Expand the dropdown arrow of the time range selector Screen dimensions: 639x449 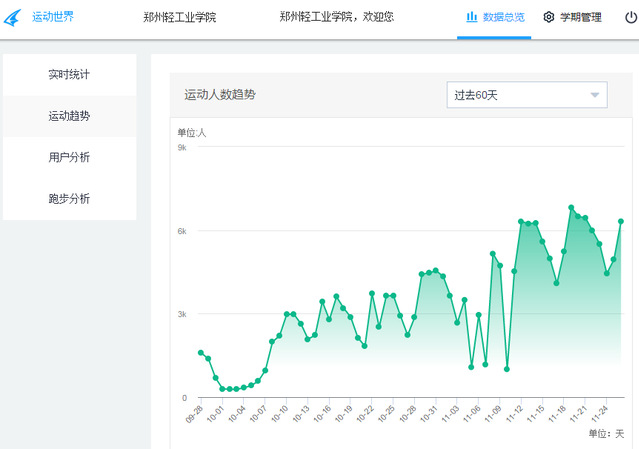(x=595, y=96)
